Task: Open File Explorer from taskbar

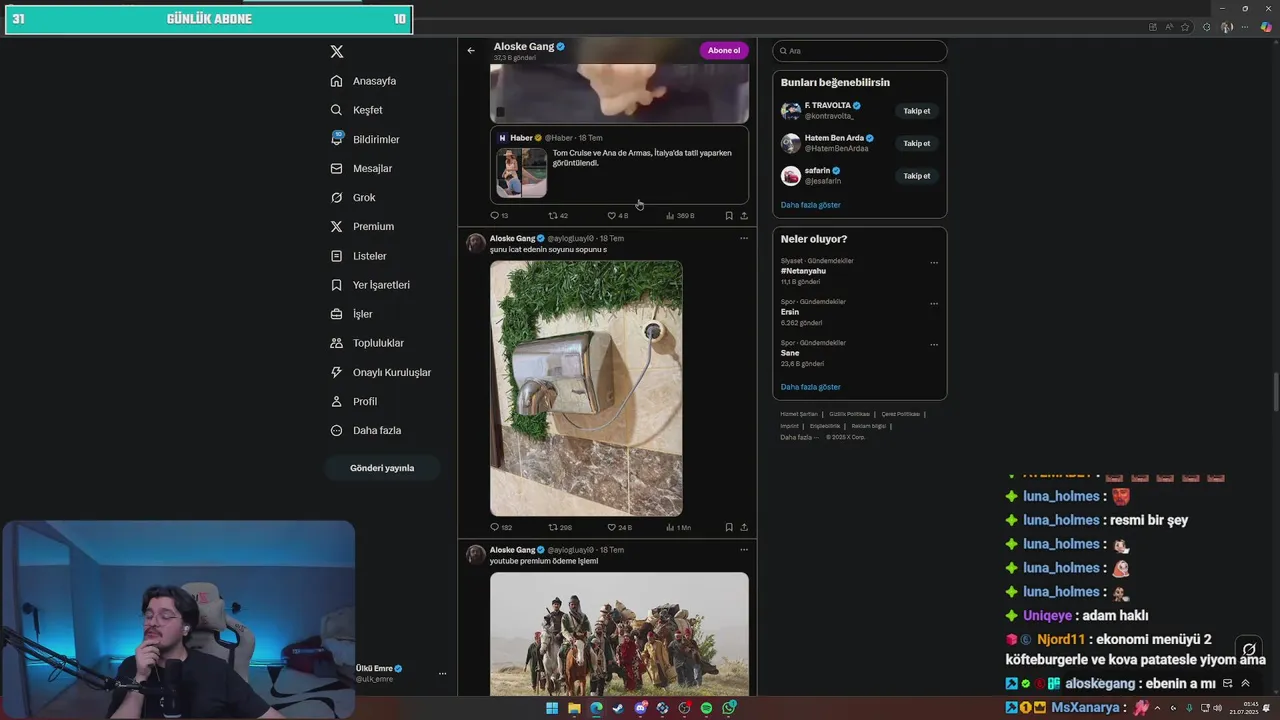Action: [x=574, y=708]
